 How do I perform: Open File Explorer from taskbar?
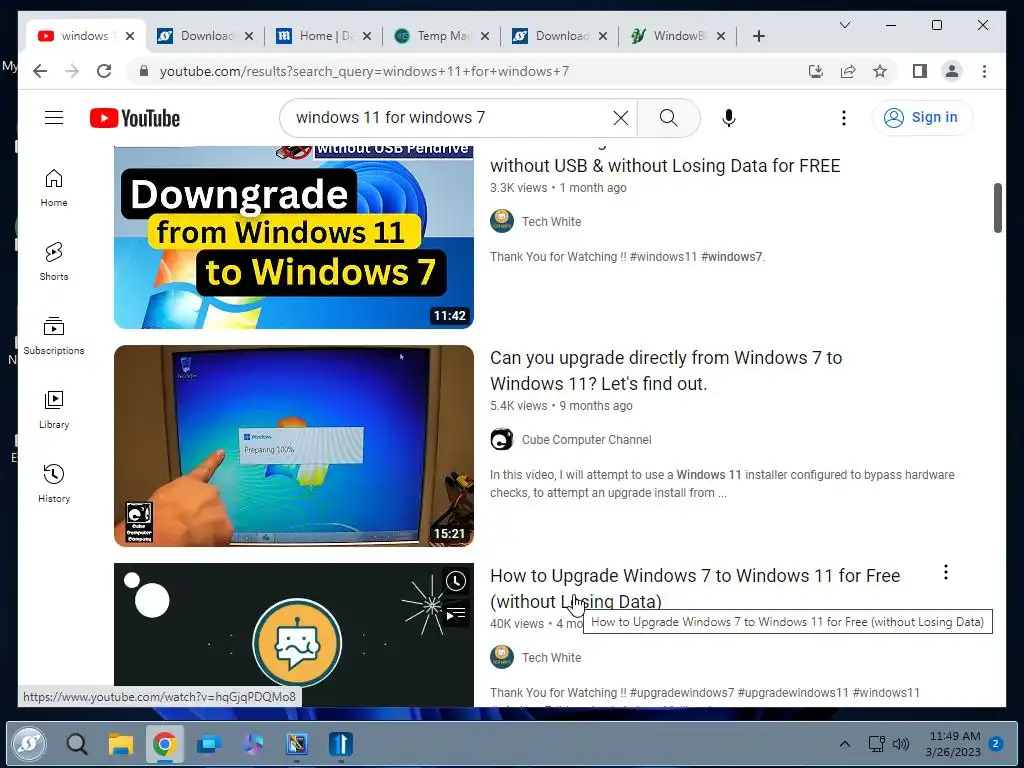[121, 744]
